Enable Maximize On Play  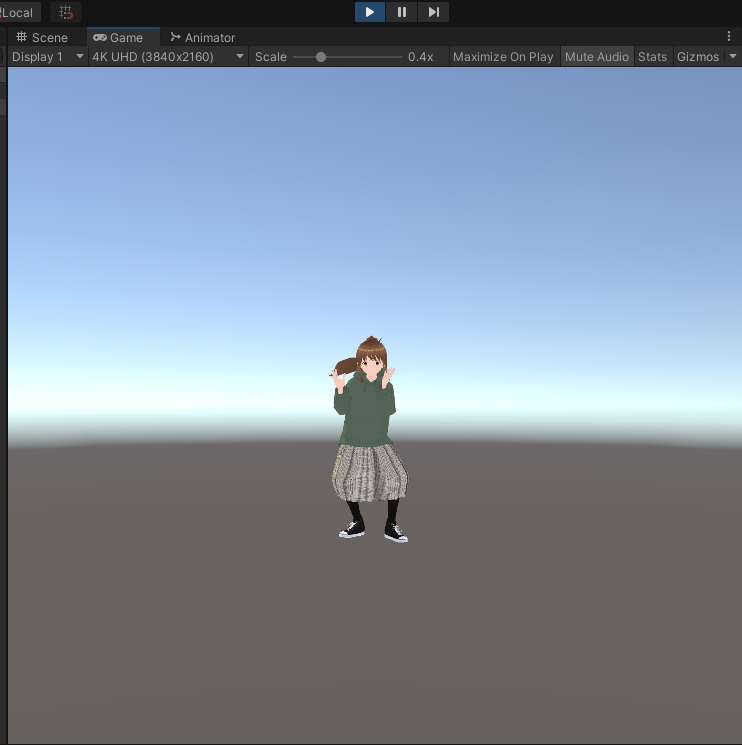pyautogui.click(x=503, y=57)
